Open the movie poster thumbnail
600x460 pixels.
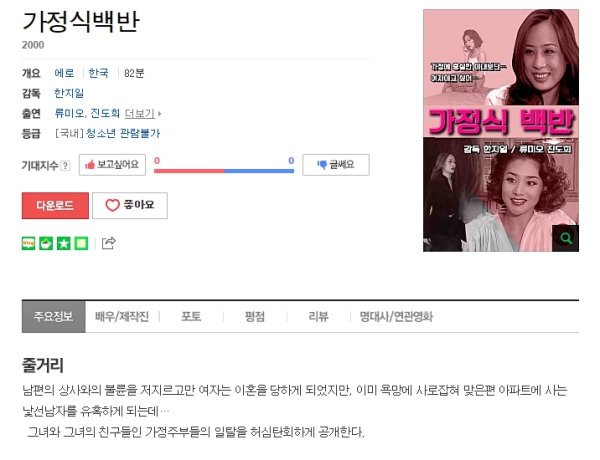(x=501, y=130)
